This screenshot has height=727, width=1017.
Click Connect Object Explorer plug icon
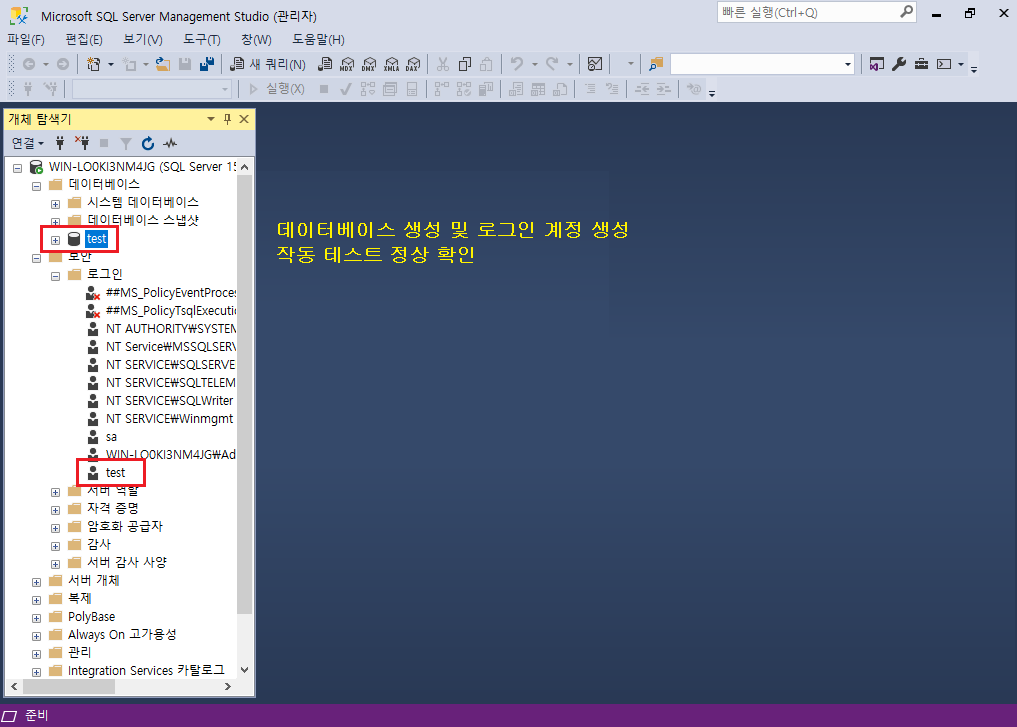coord(60,143)
